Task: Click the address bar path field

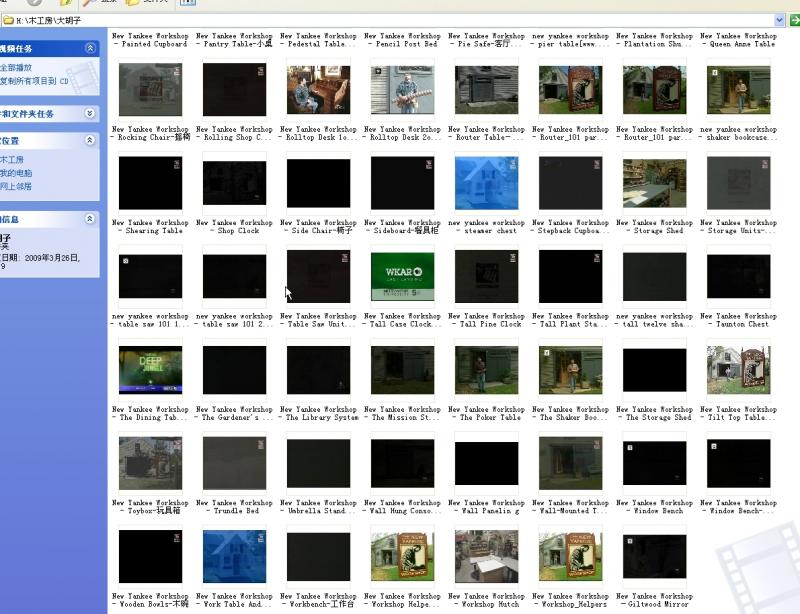Action: pos(388,20)
